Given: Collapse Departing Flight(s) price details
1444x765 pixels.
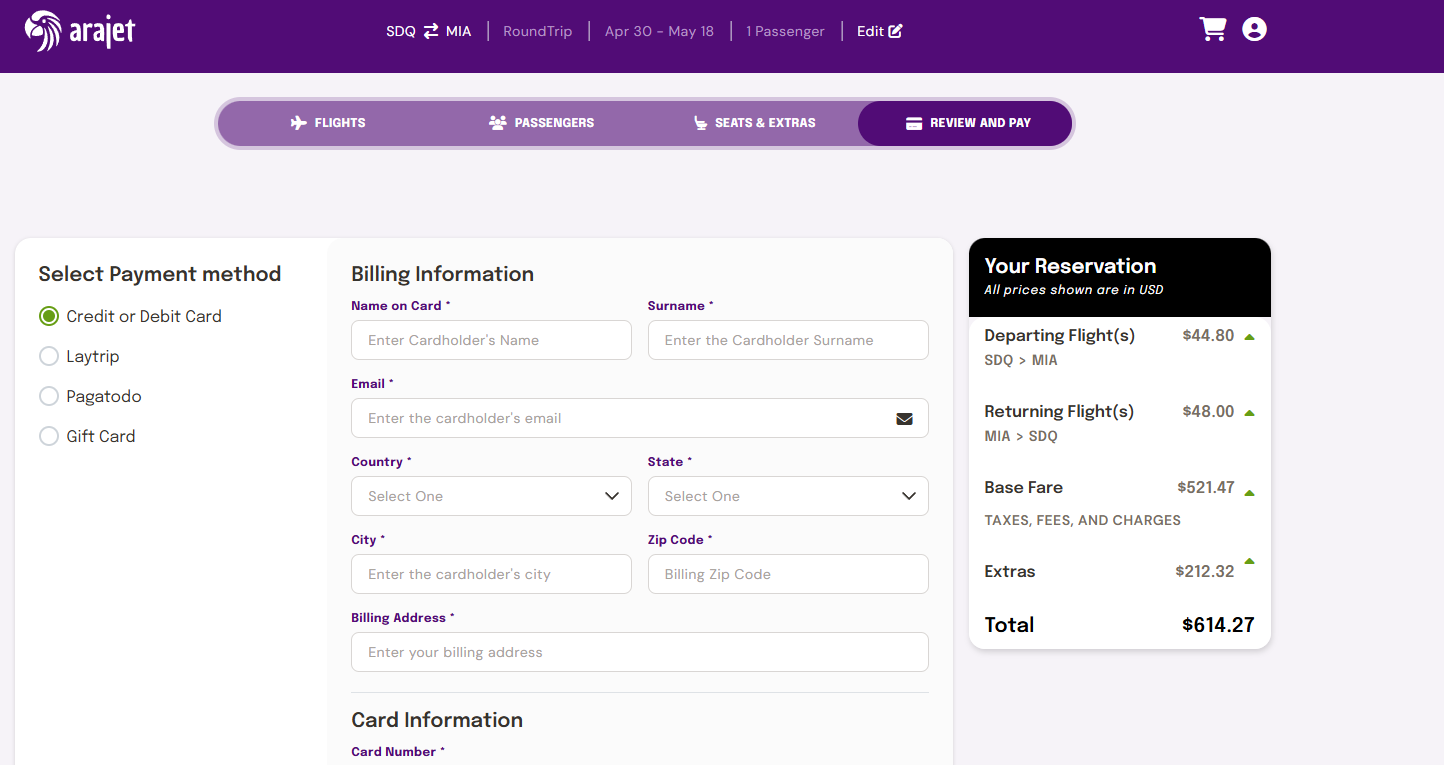Looking at the screenshot, I should pos(1249,337).
